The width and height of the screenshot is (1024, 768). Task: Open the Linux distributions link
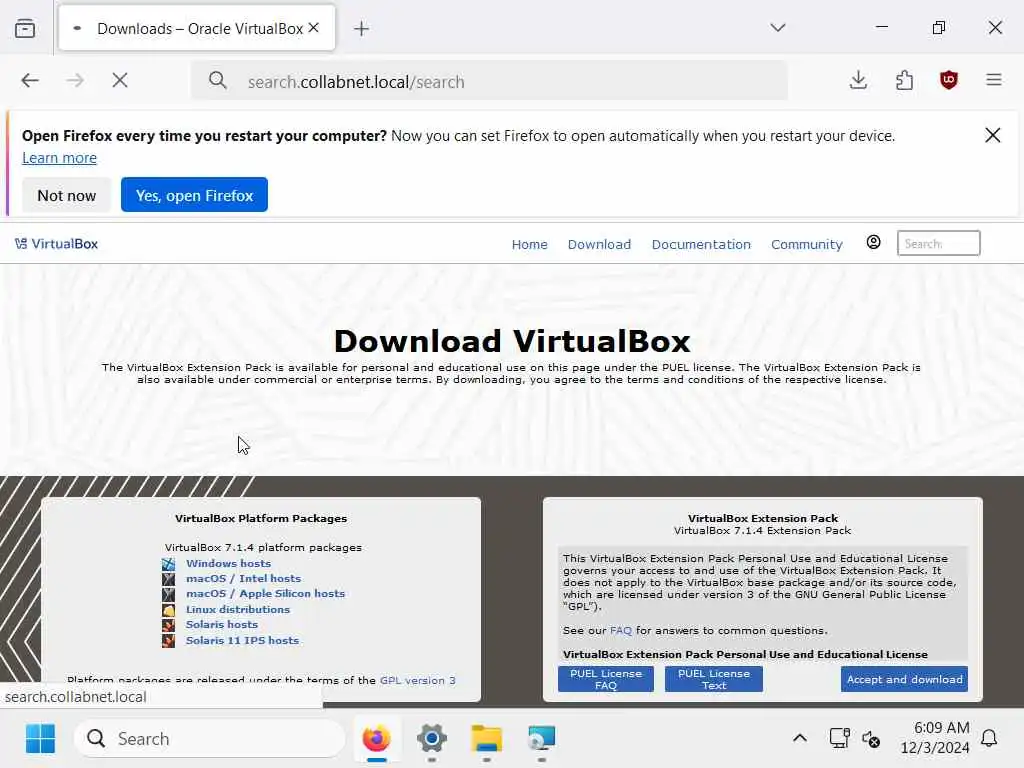point(238,609)
